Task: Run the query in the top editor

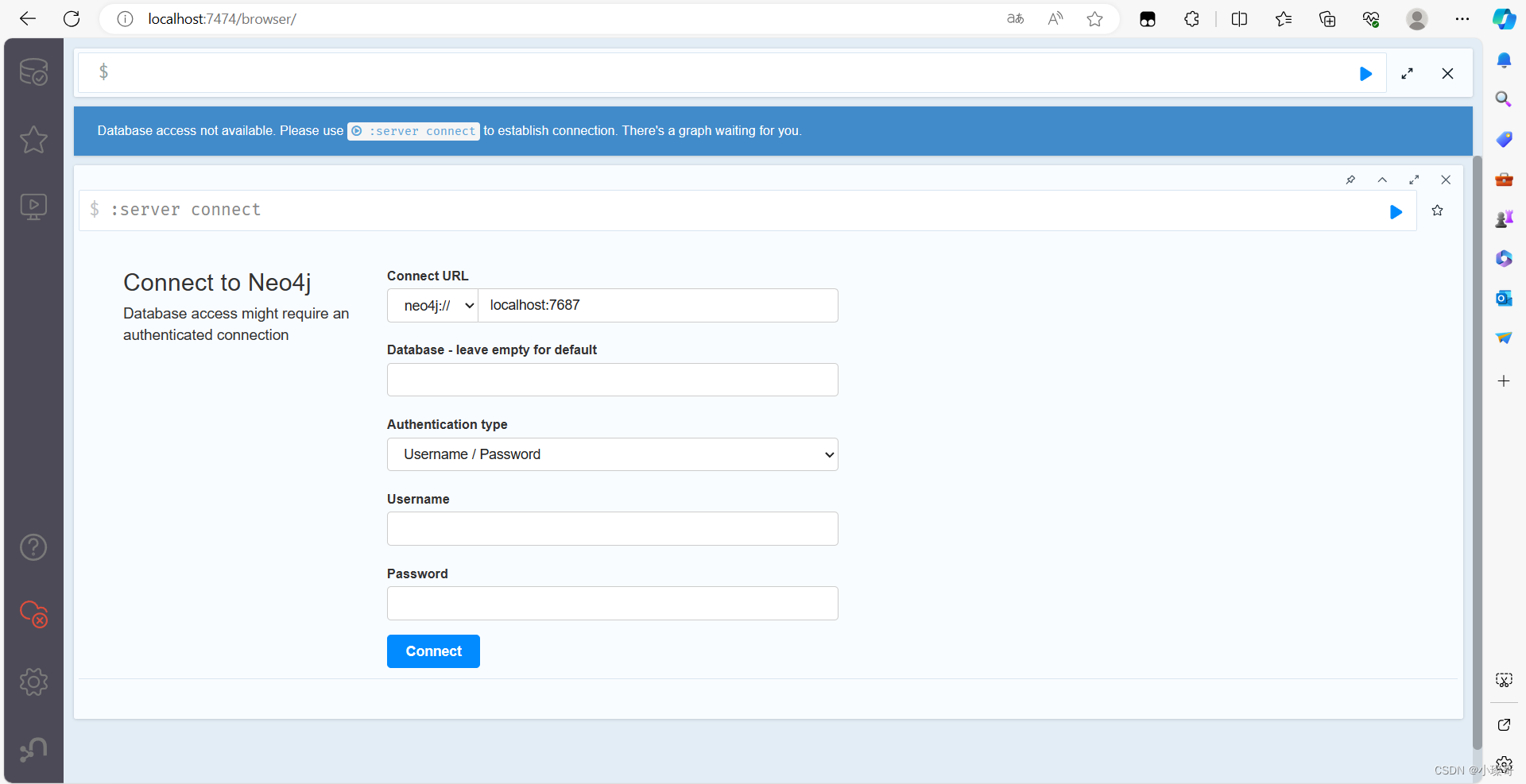Action: click(1365, 74)
